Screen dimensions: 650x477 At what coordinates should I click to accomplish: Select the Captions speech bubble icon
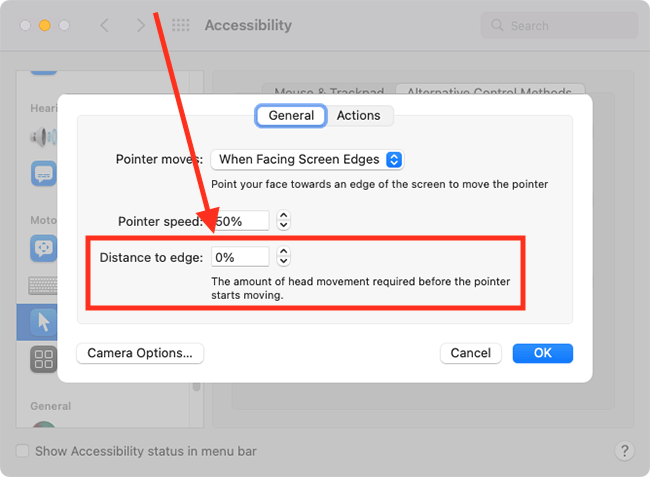[x=44, y=174]
